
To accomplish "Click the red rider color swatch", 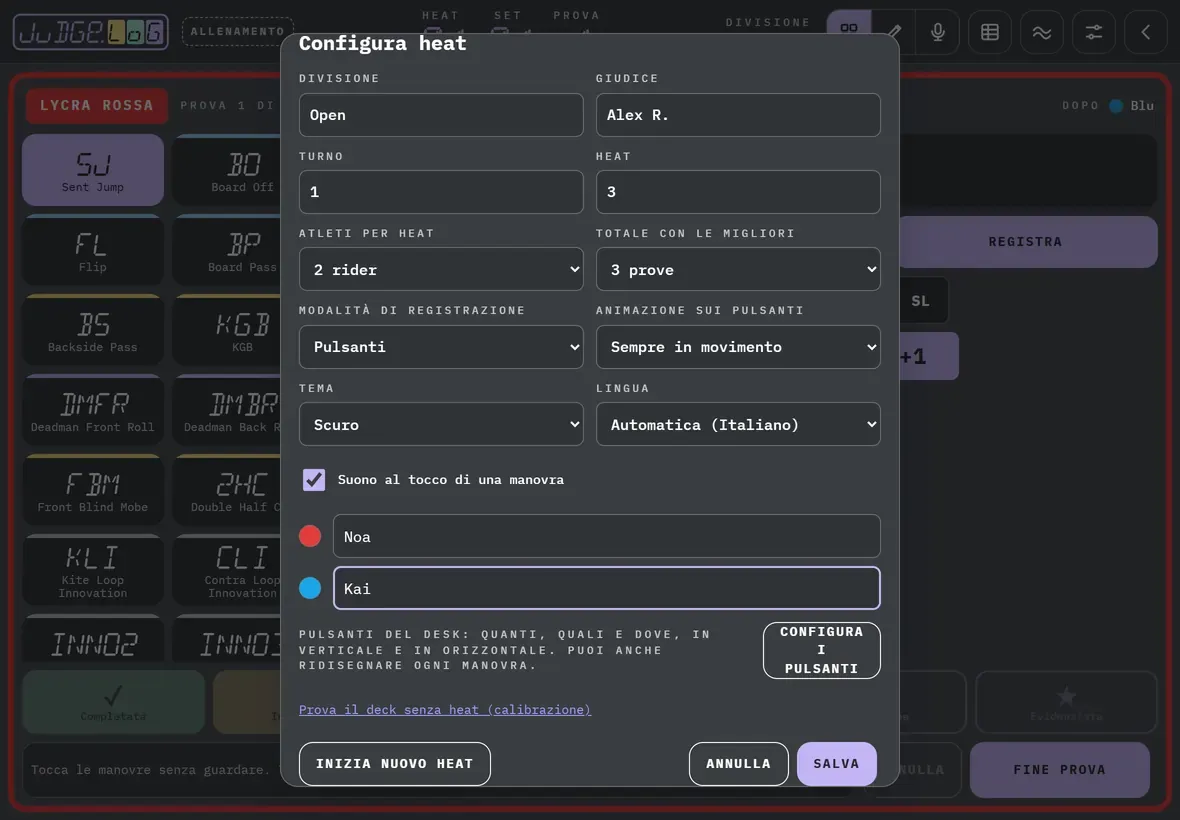I will (x=310, y=536).
